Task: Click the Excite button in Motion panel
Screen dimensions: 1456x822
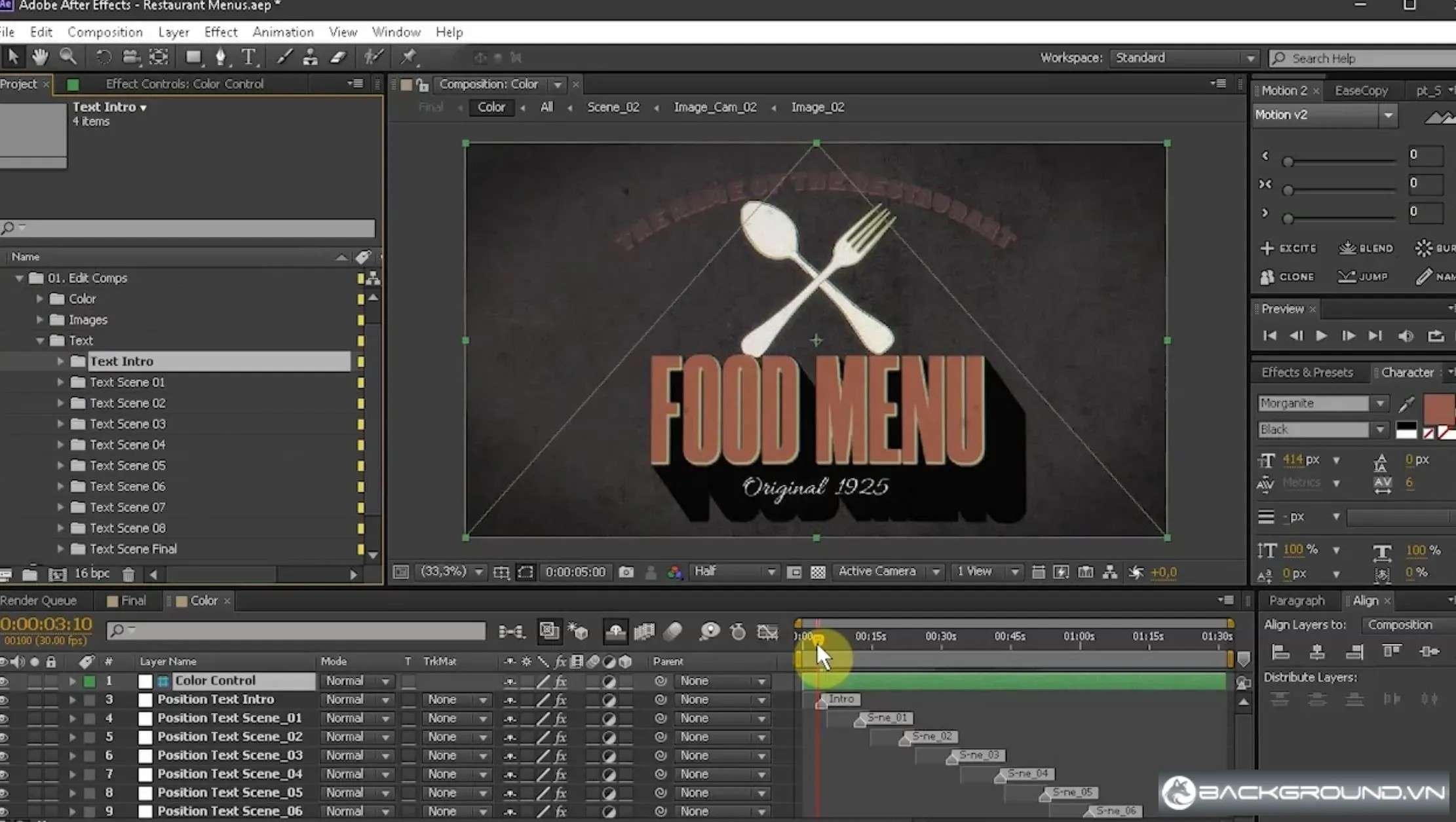Action: click(1288, 248)
